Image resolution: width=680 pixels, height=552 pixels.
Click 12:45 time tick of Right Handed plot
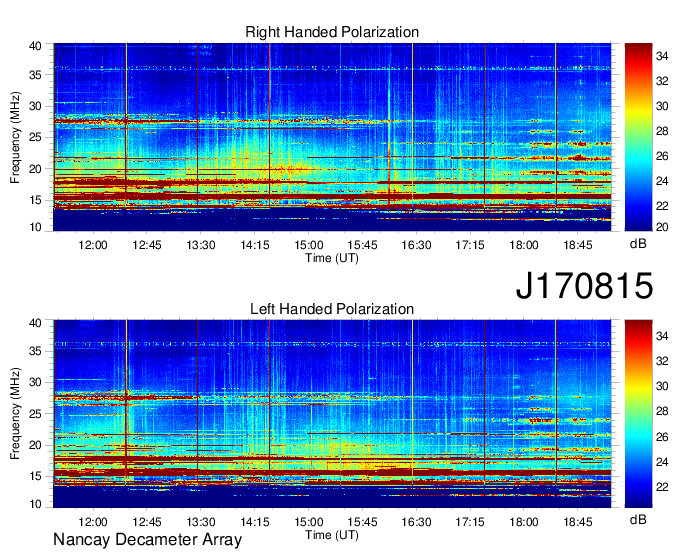pos(147,245)
